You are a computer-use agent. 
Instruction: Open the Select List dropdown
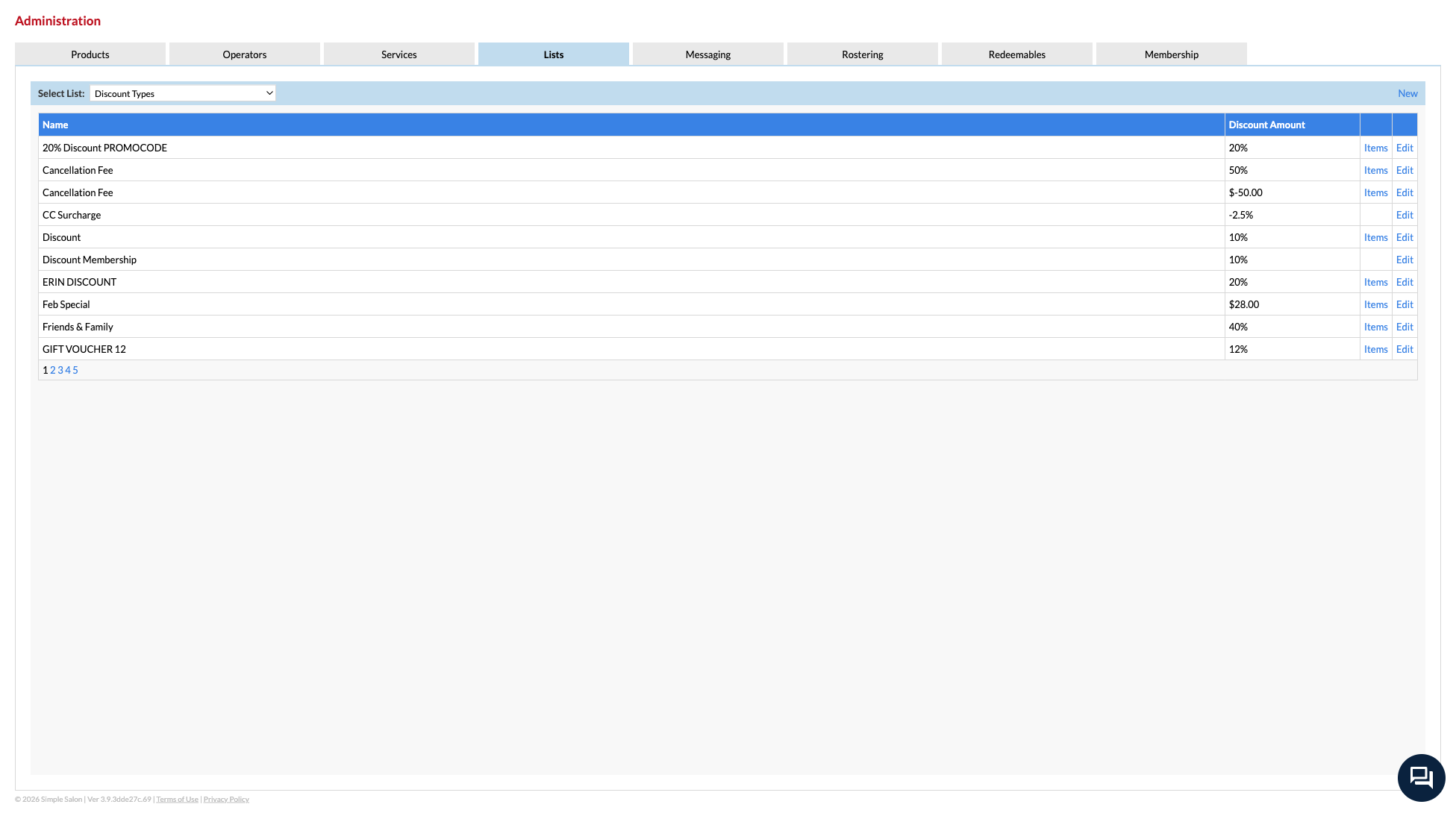pyautogui.click(x=183, y=93)
